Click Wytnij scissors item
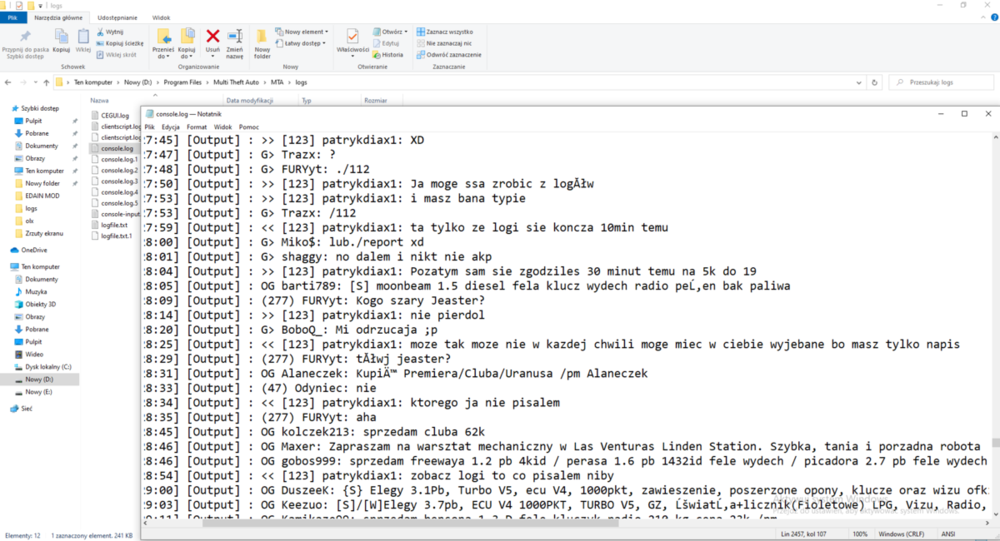Image resolution: width=1000 pixels, height=541 pixels. click(111, 32)
